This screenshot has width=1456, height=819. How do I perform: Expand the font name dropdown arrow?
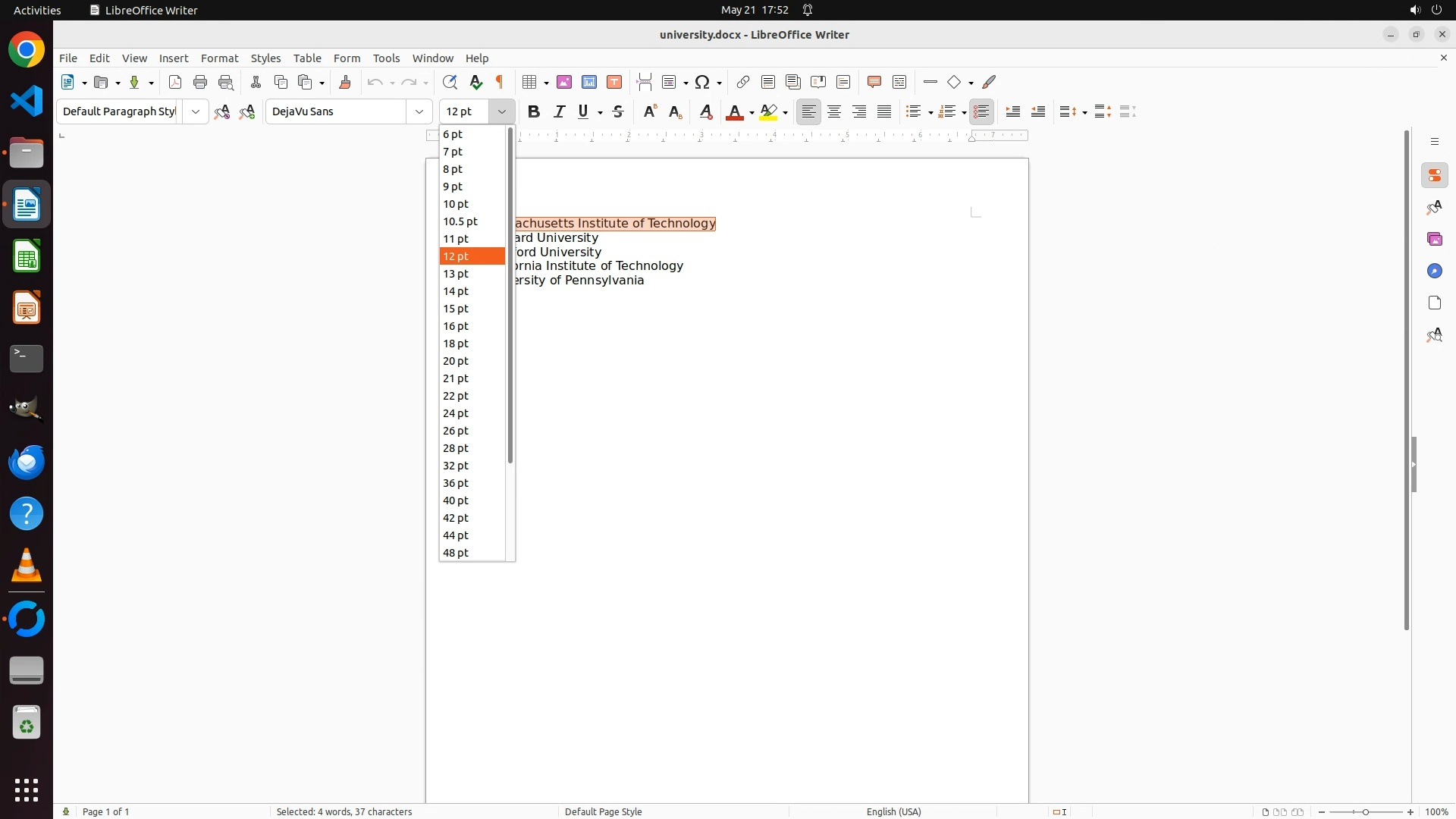tap(419, 111)
